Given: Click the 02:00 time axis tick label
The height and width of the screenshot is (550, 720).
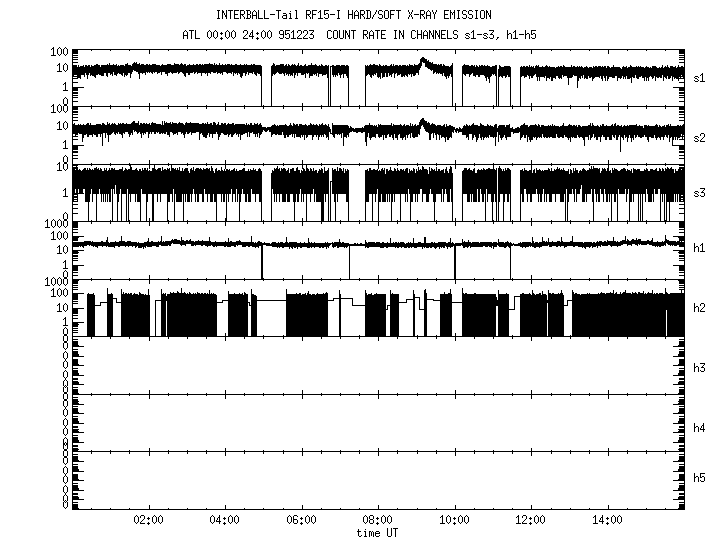Looking at the screenshot, I should pyautogui.click(x=148, y=521).
